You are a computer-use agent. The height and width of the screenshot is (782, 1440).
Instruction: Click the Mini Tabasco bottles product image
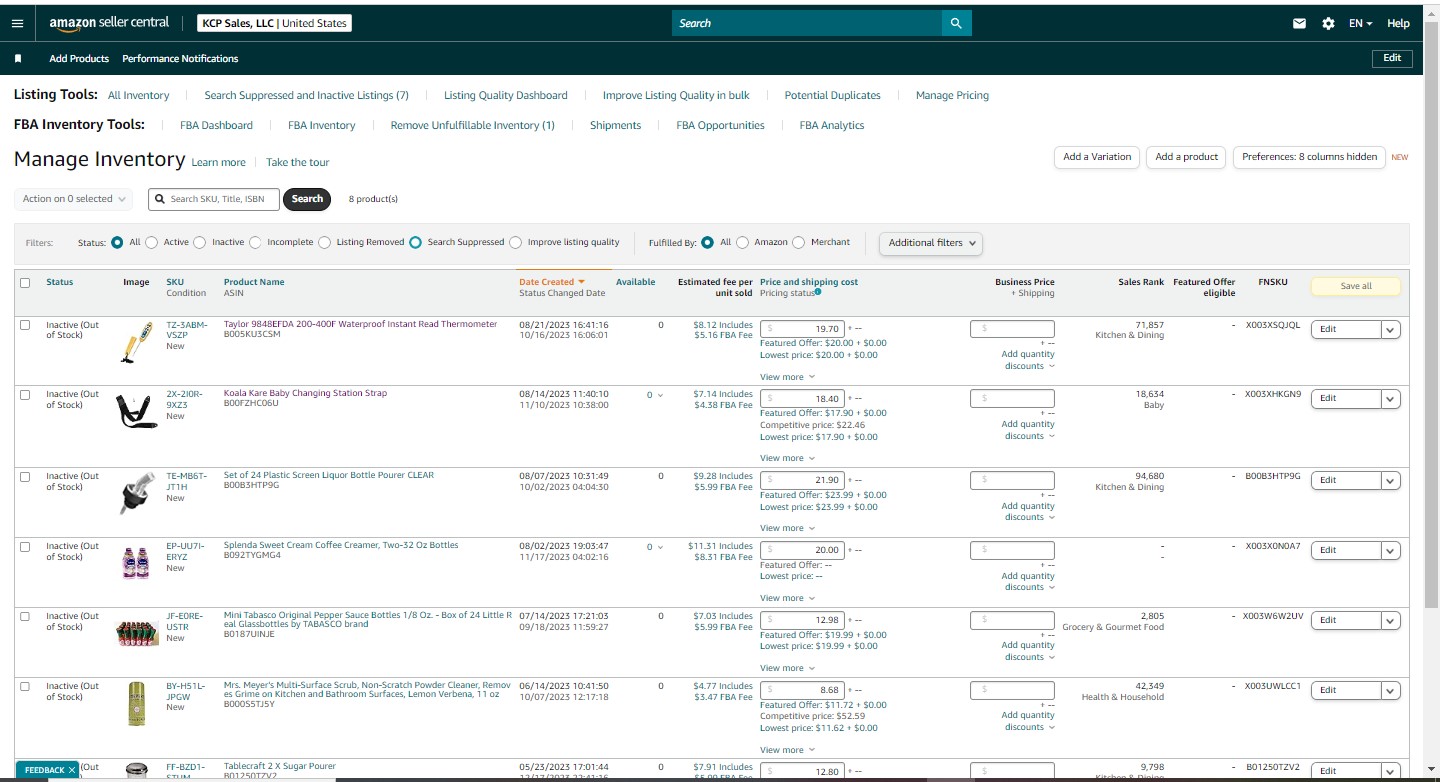[x=137, y=632]
